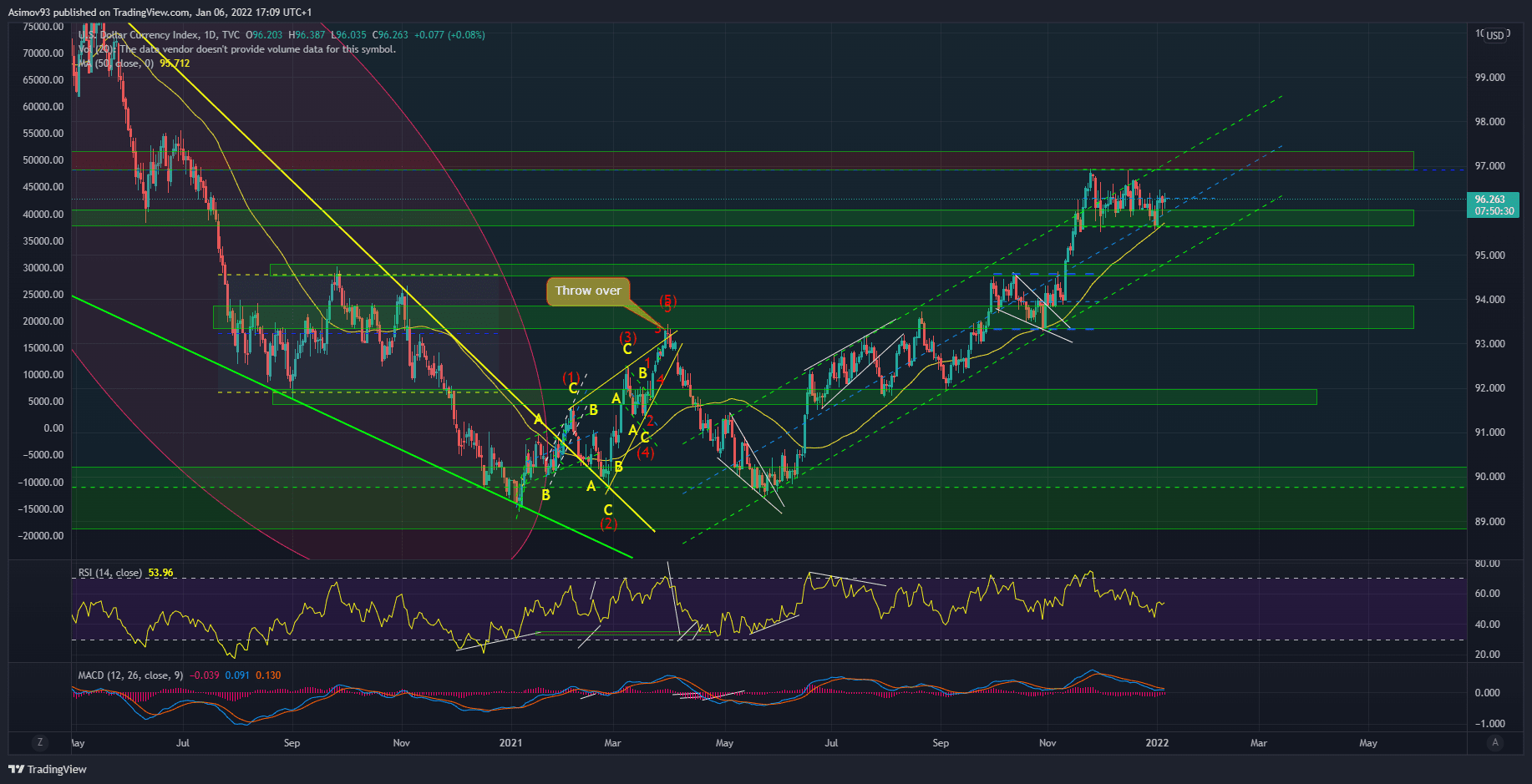Select the 'Throw over' callout annotation
This screenshot has width=1532, height=784.
588,291
